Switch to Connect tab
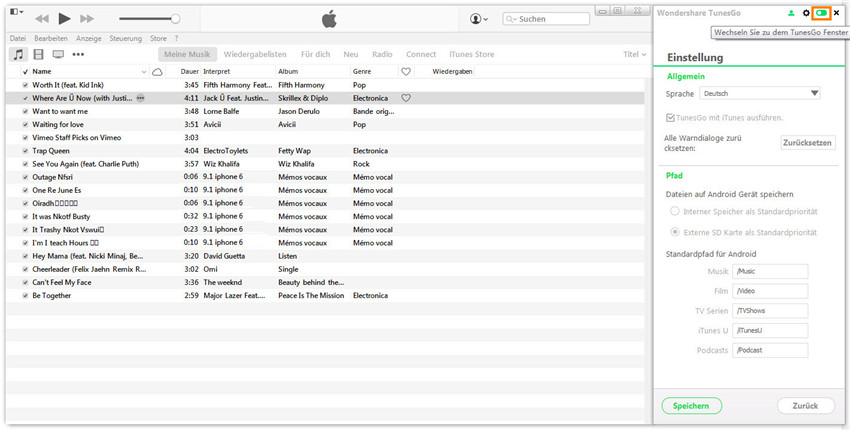This screenshot has width=850, height=430. coord(421,54)
